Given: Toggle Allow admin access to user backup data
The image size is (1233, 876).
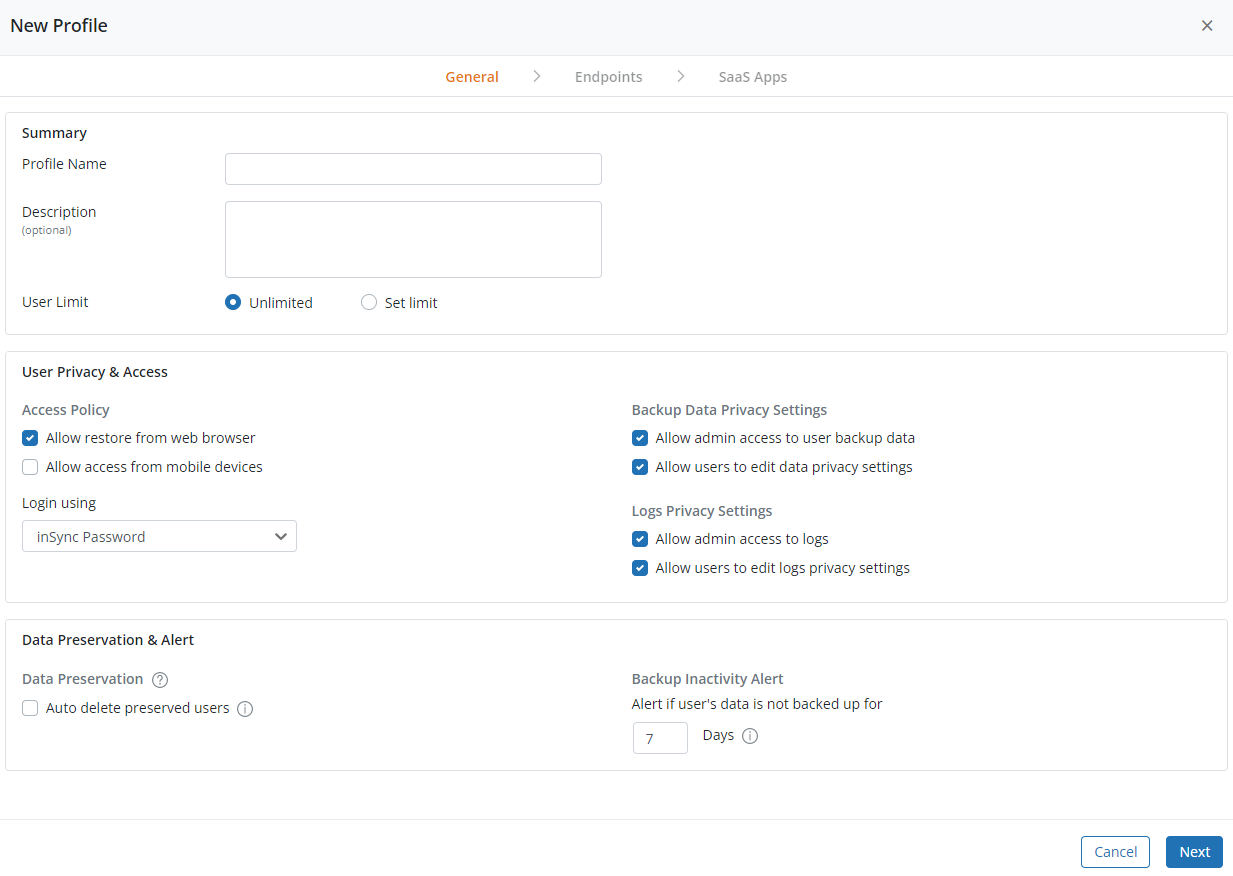Looking at the screenshot, I should 640,438.
